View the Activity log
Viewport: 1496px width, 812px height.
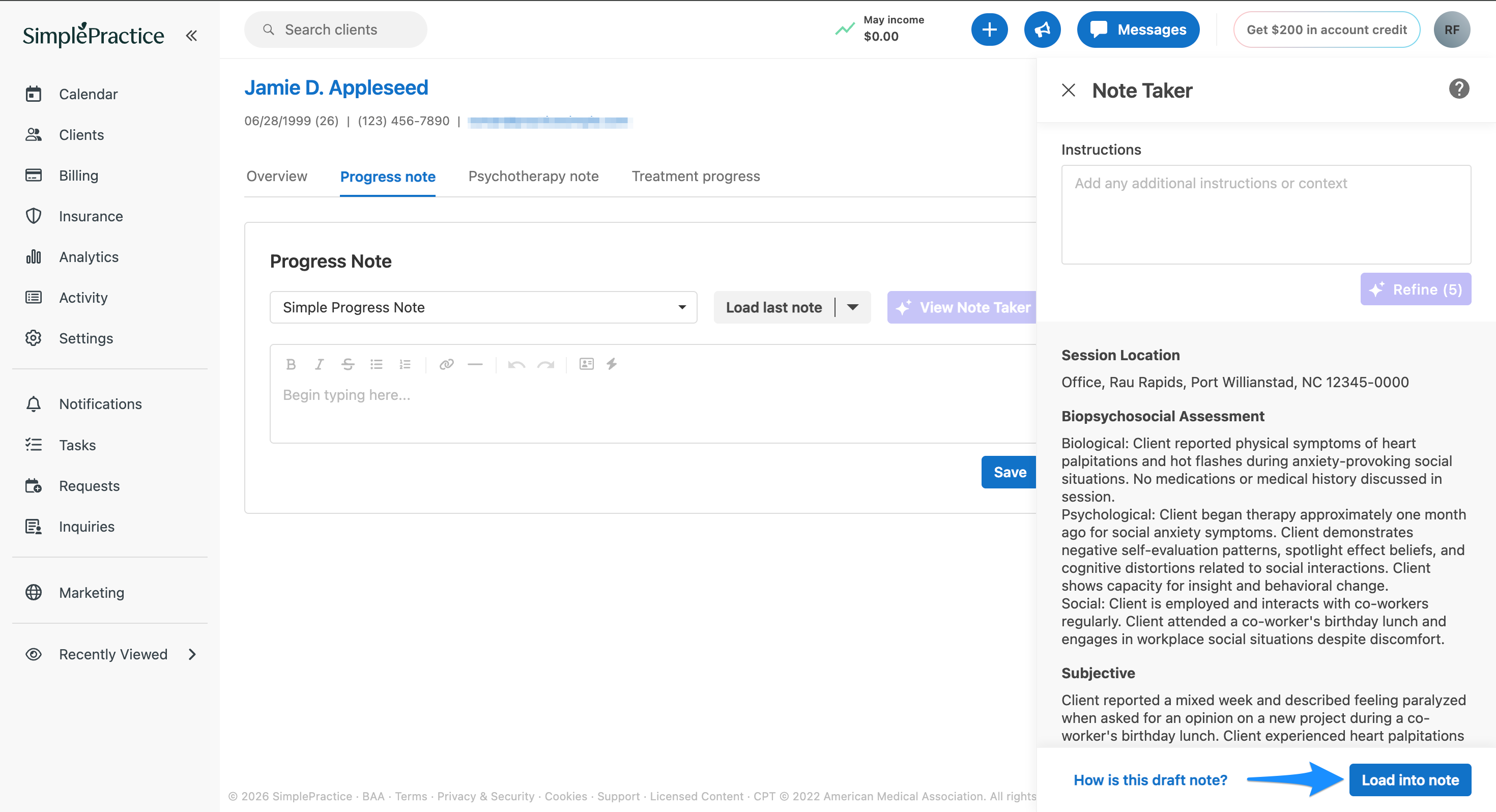(x=83, y=298)
